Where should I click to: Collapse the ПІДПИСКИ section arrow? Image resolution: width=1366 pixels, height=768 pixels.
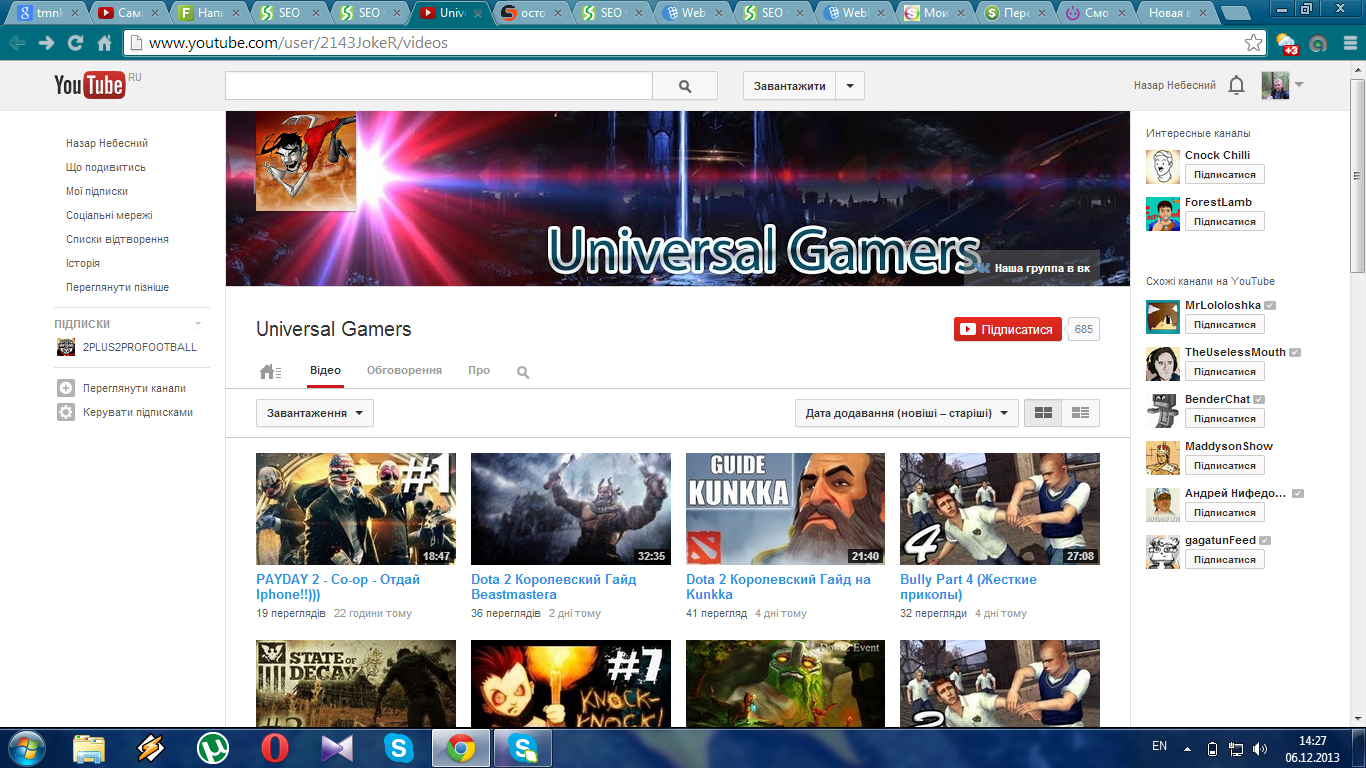tap(198, 324)
